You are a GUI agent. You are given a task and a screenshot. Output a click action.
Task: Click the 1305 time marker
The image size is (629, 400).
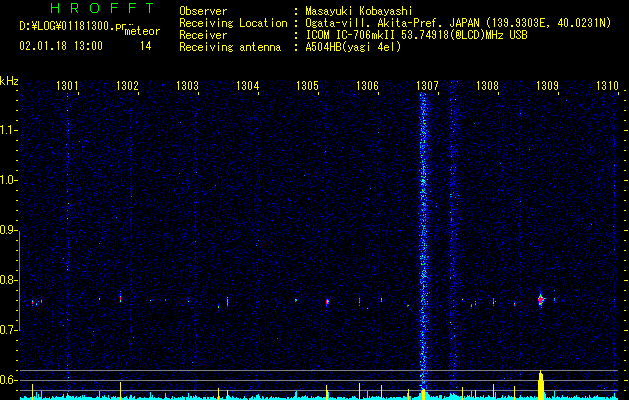[307, 86]
